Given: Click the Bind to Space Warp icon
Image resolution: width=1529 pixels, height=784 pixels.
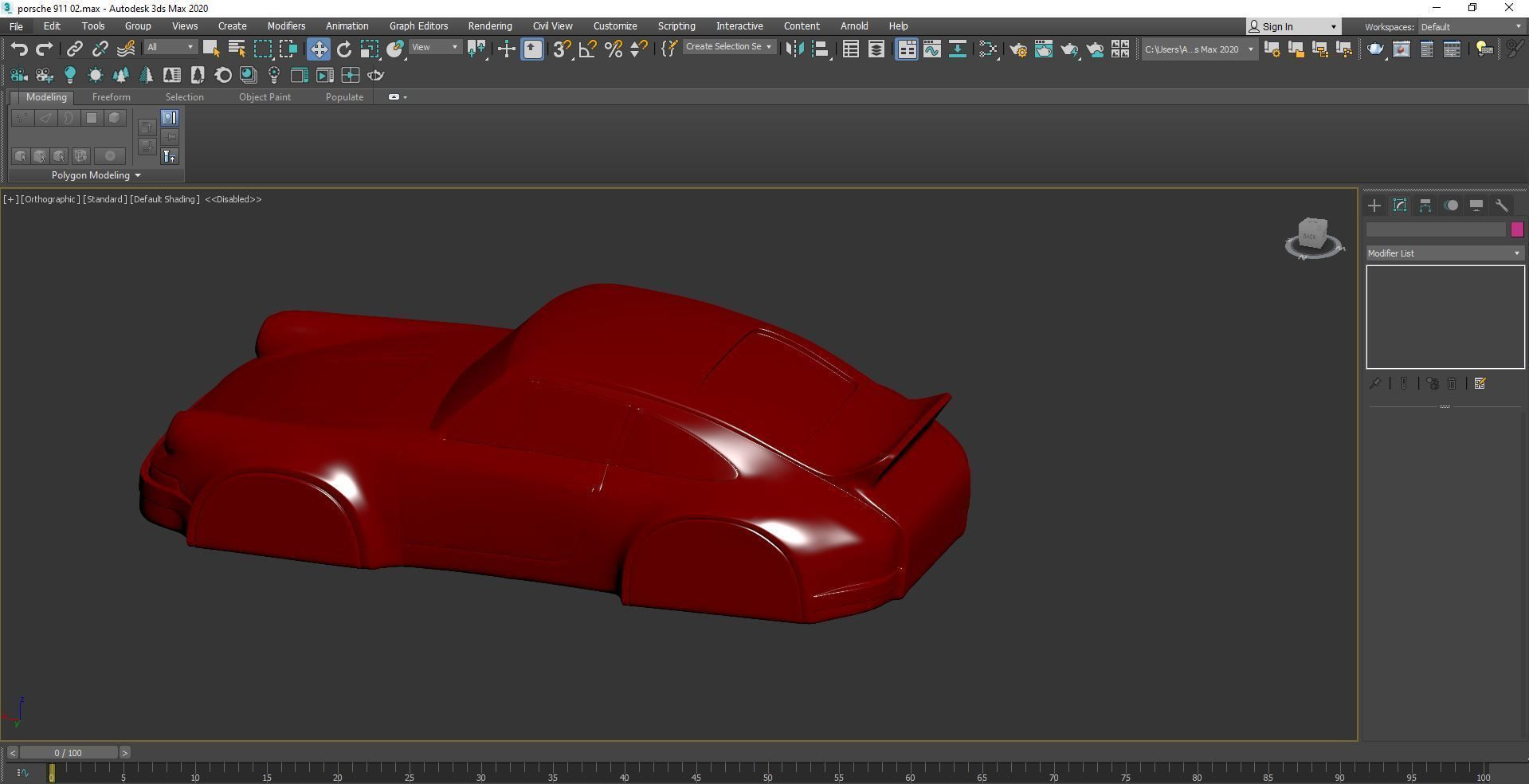Looking at the screenshot, I should click(126, 49).
